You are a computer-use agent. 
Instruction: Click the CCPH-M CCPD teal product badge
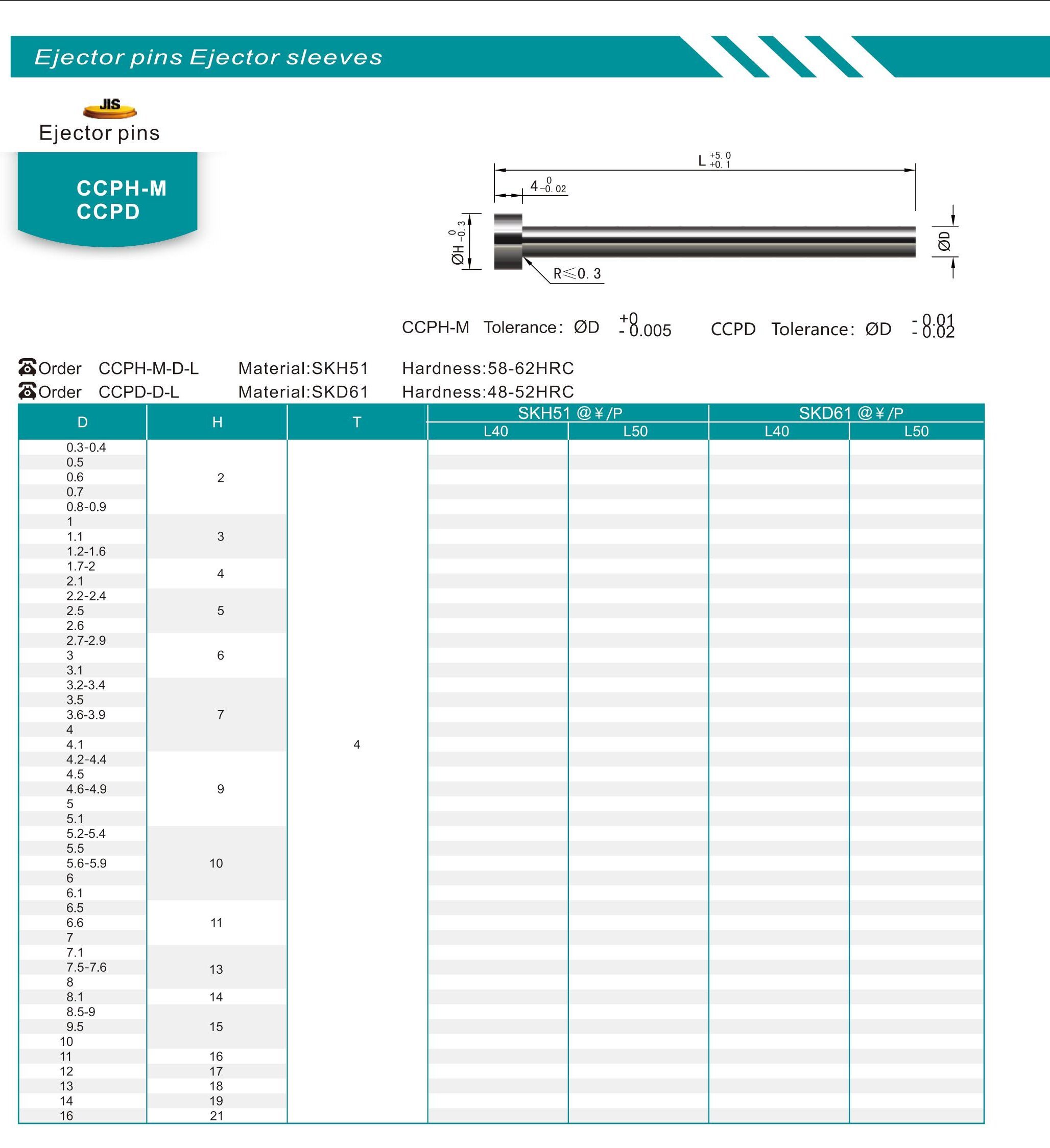tap(108, 199)
